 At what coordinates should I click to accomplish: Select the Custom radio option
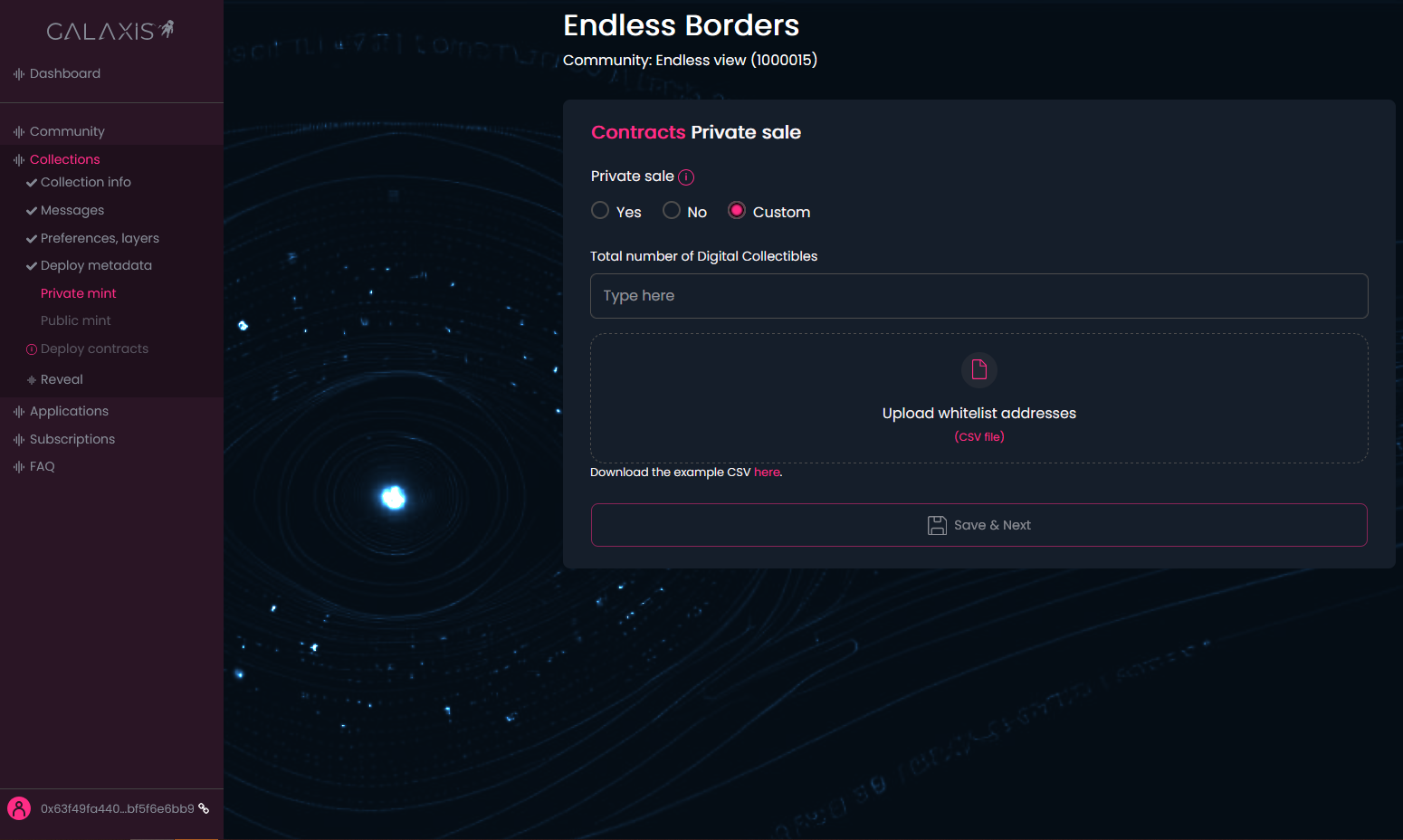pyautogui.click(x=737, y=211)
